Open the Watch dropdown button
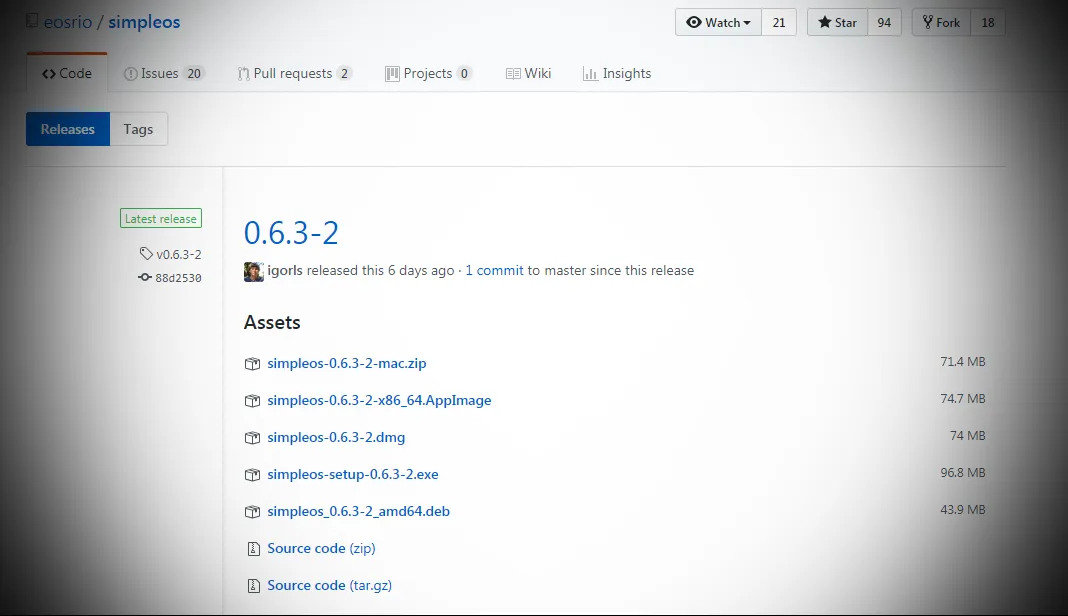Screen dimensions: 1068x616 tap(718, 22)
